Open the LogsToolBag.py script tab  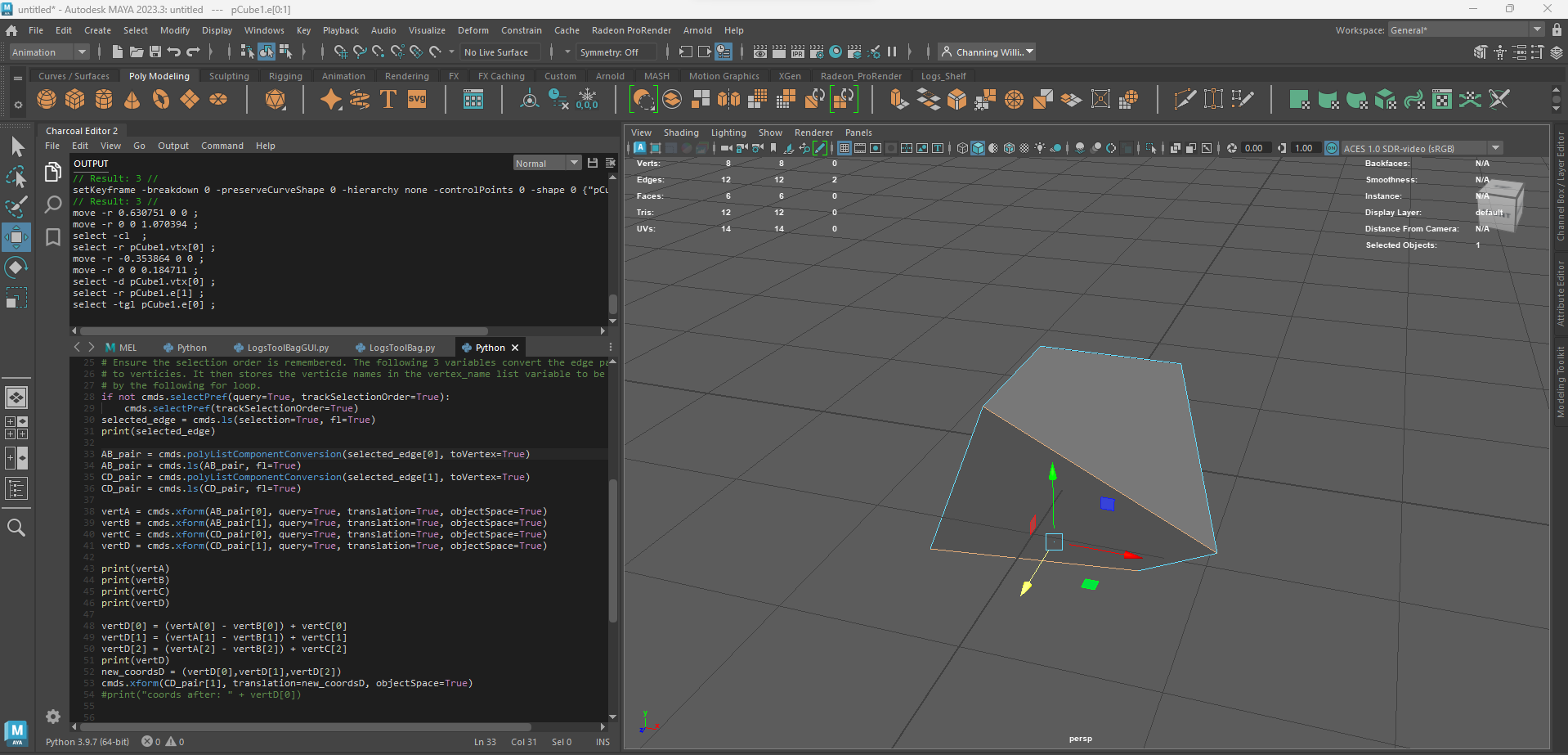(x=401, y=348)
